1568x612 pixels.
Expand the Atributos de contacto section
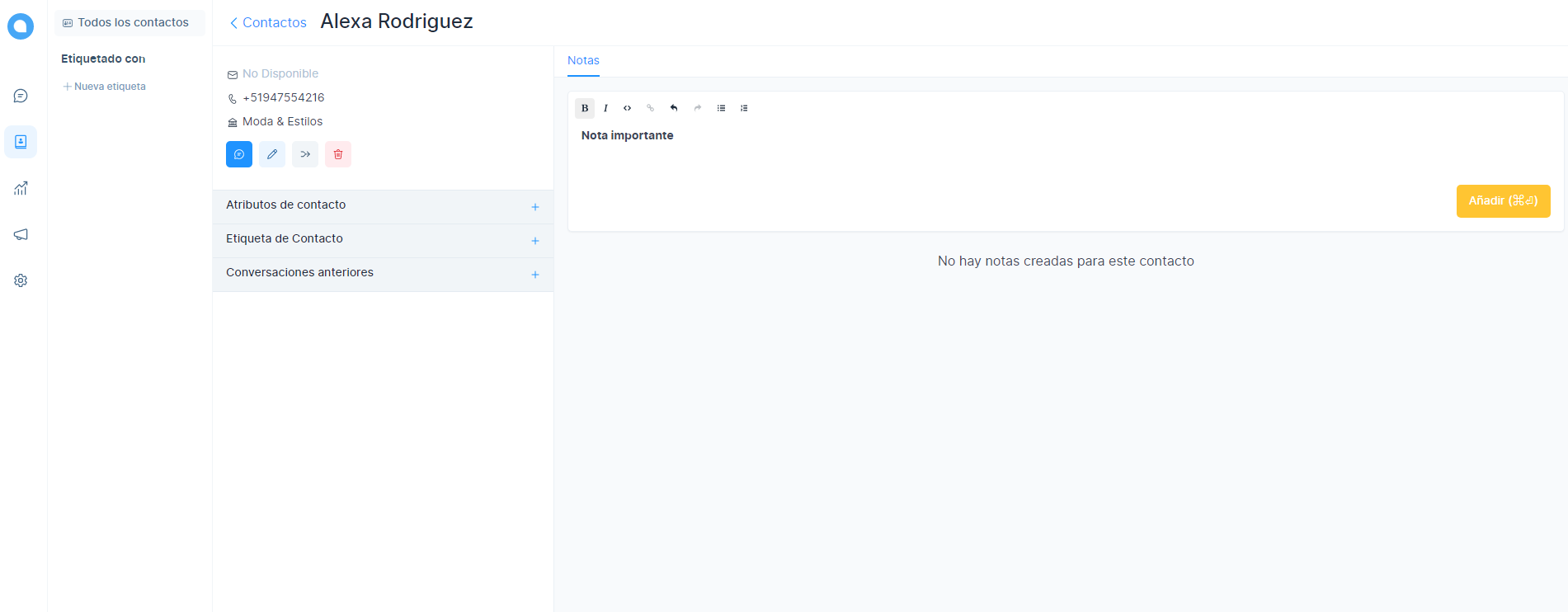(x=535, y=207)
